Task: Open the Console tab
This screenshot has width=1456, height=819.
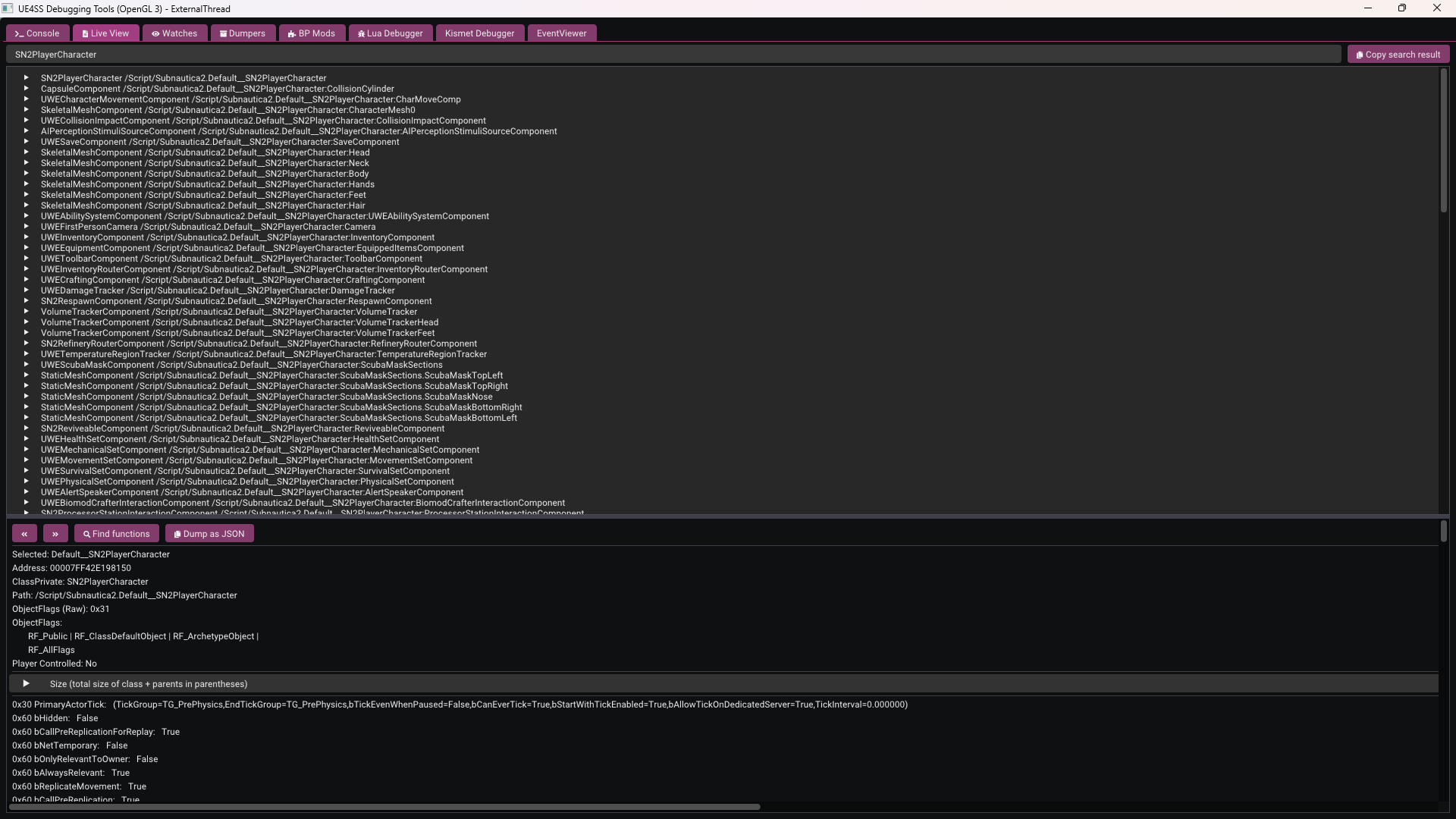Action: (37, 33)
